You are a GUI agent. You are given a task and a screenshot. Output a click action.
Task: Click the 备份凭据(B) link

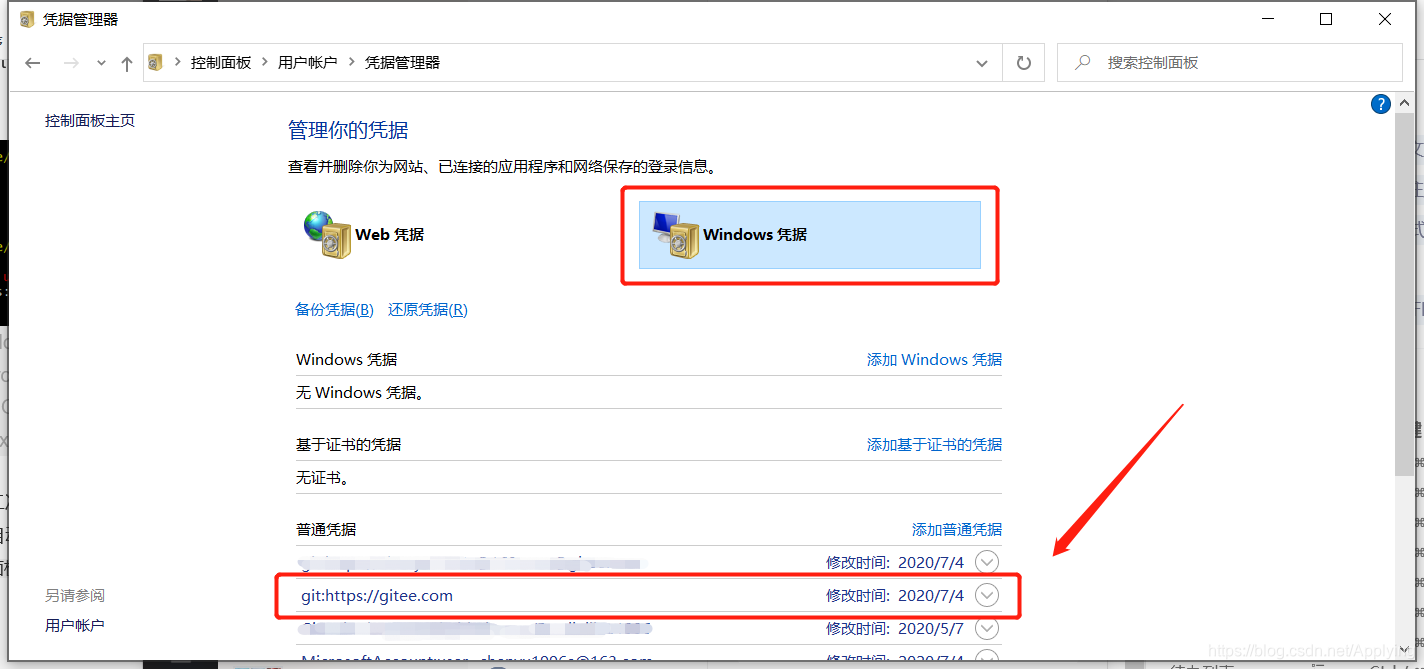(334, 309)
